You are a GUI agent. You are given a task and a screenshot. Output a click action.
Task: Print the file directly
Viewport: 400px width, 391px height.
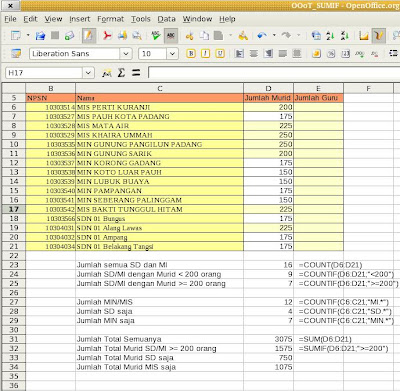click(122, 35)
